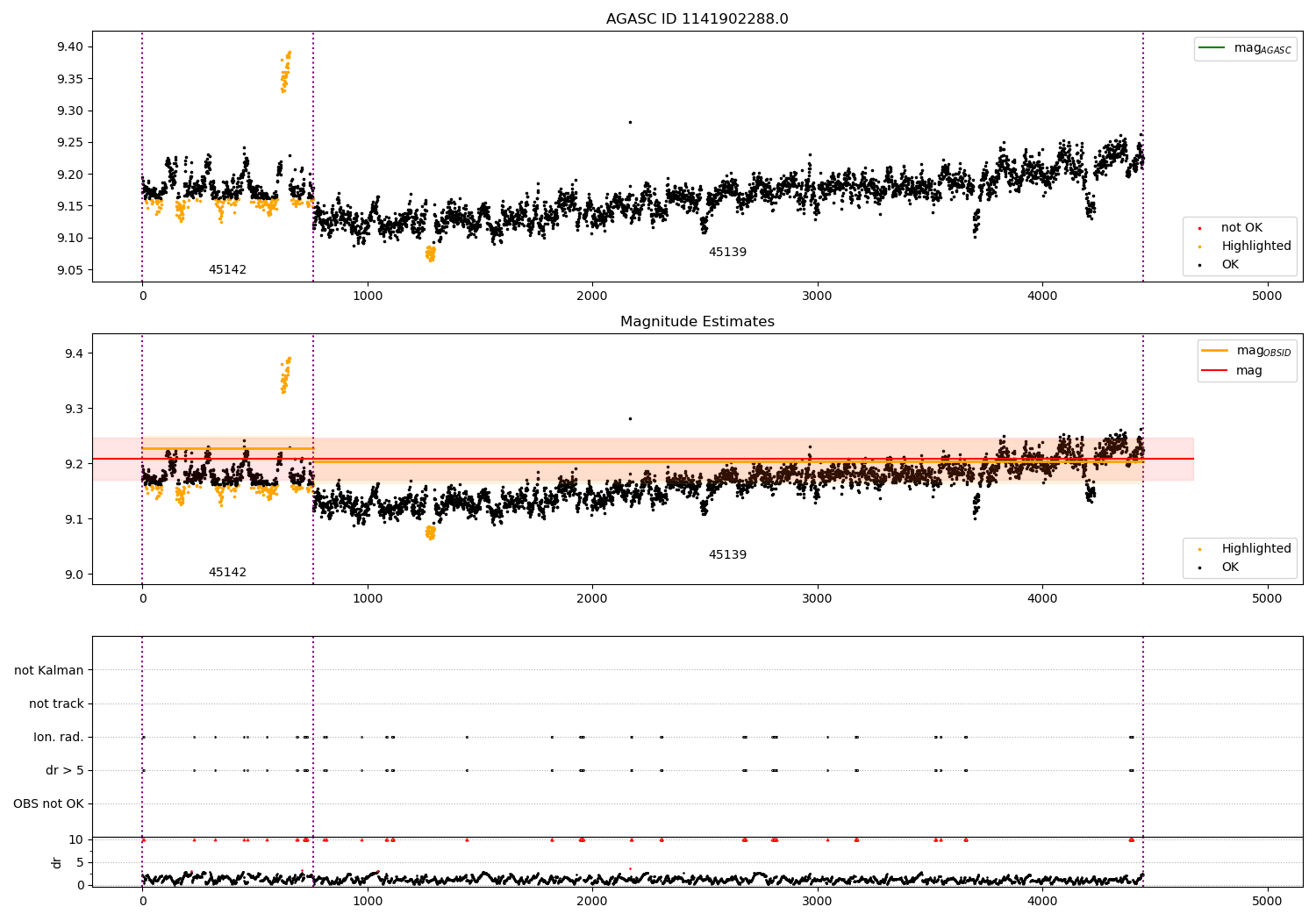Click obsid label '45139' in middle plot
This screenshot has width=1316, height=921.
(x=727, y=555)
